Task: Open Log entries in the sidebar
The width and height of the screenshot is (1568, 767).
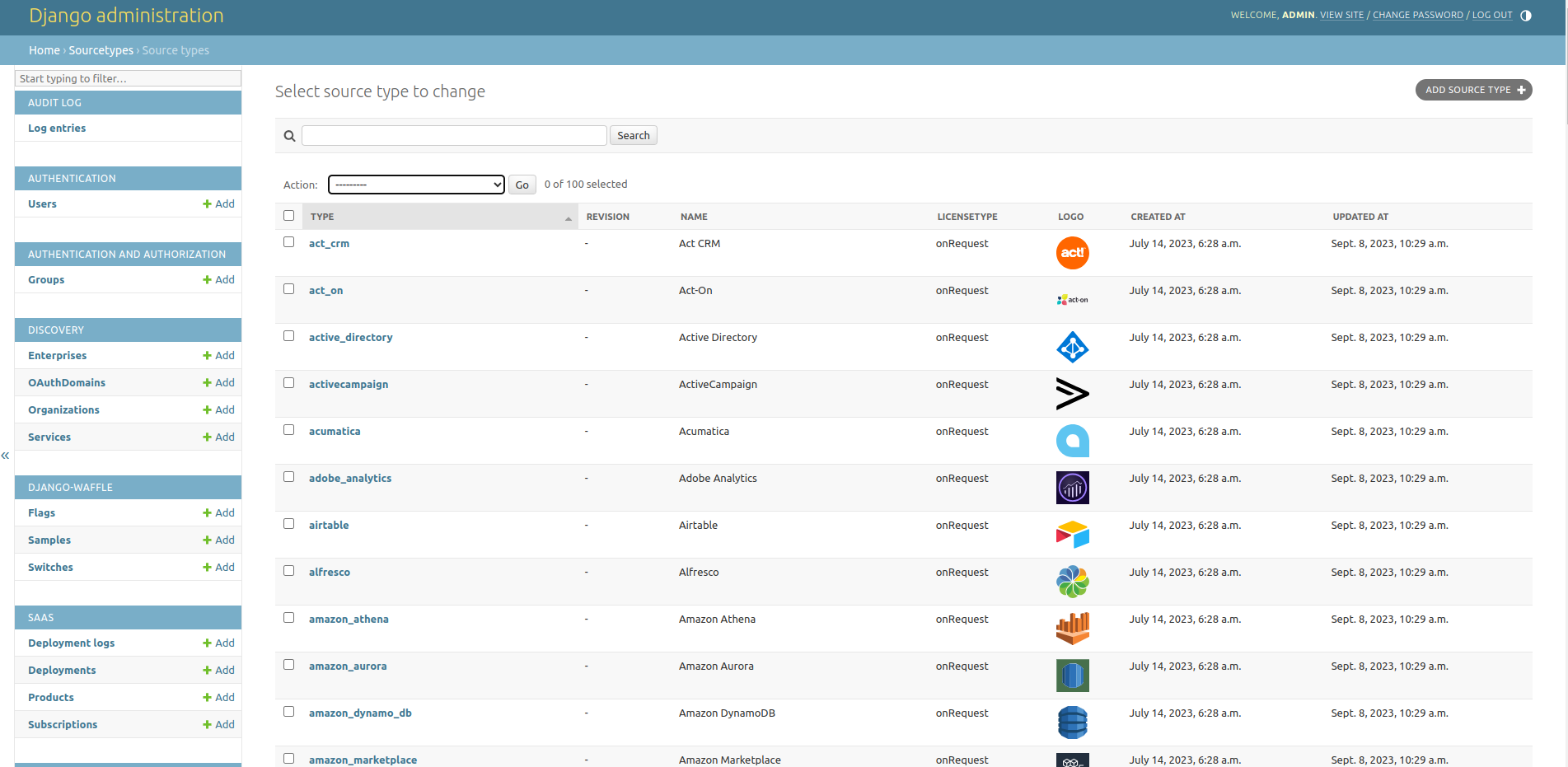Action: click(57, 129)
